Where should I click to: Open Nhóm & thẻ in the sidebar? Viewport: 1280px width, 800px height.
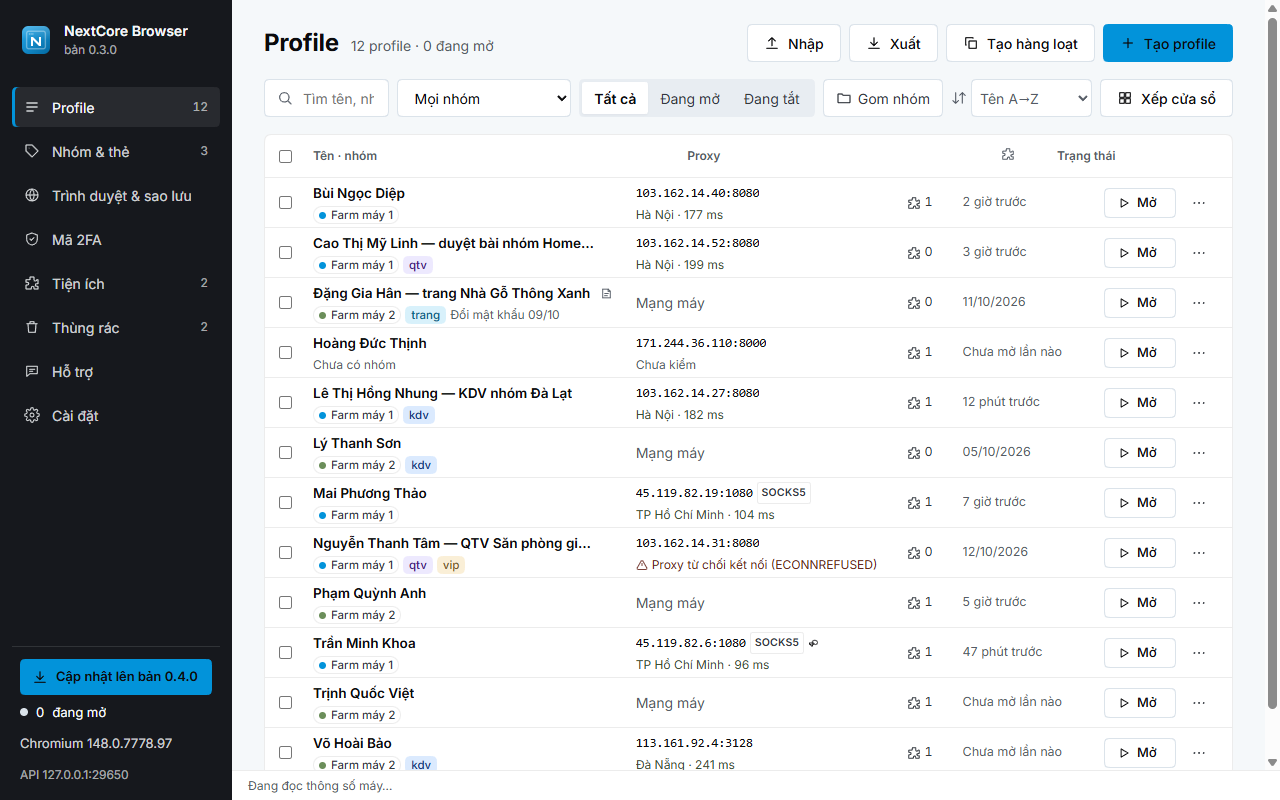(116, 151)
